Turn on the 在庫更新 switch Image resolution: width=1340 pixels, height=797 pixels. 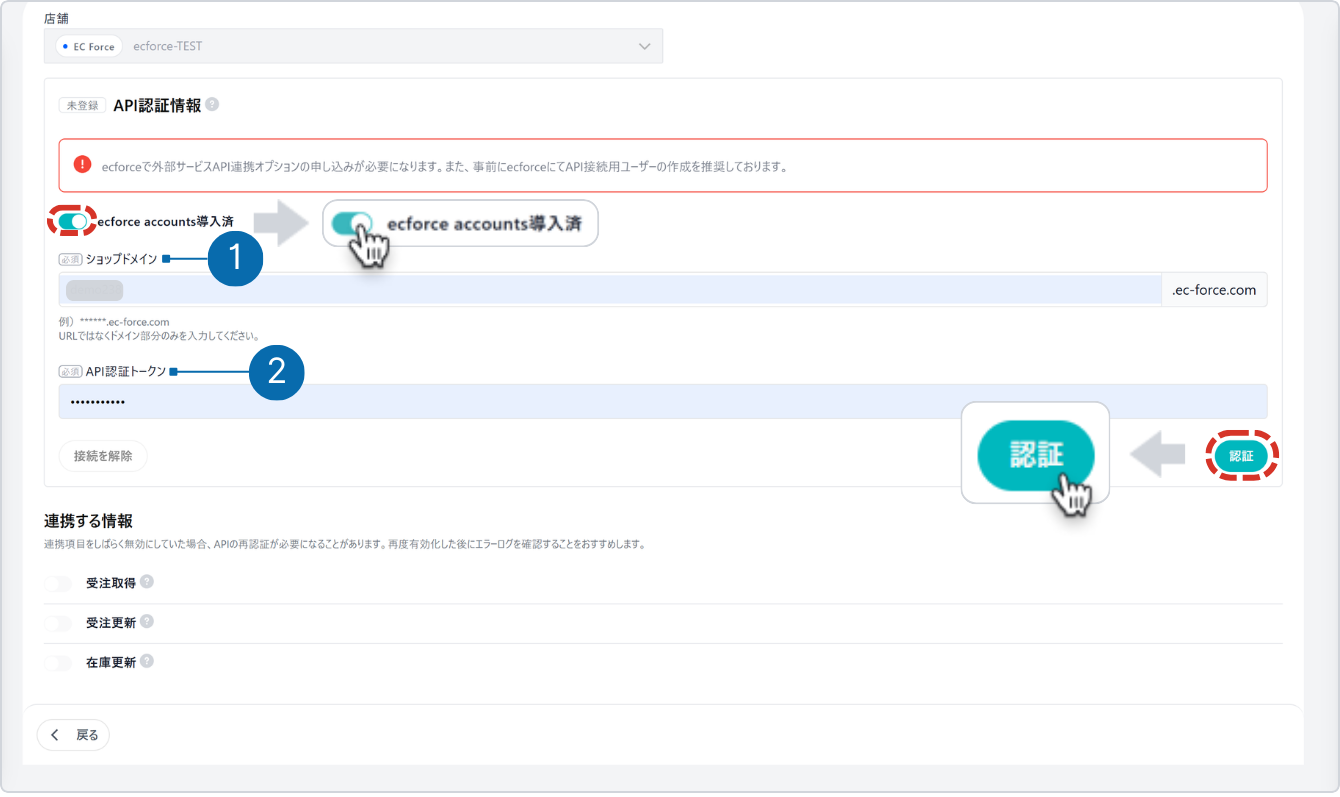[x=58, y=663]
